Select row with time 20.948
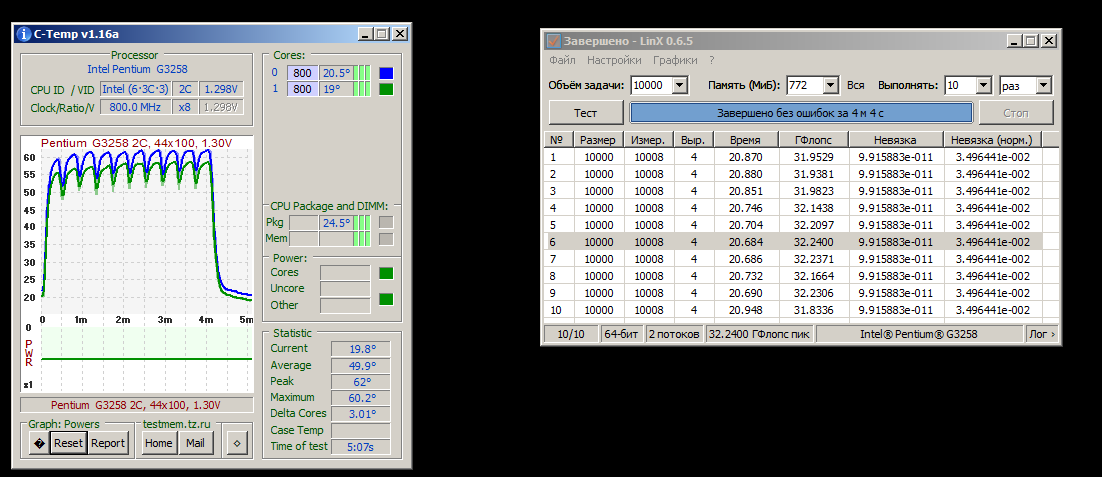 [793, 310]
